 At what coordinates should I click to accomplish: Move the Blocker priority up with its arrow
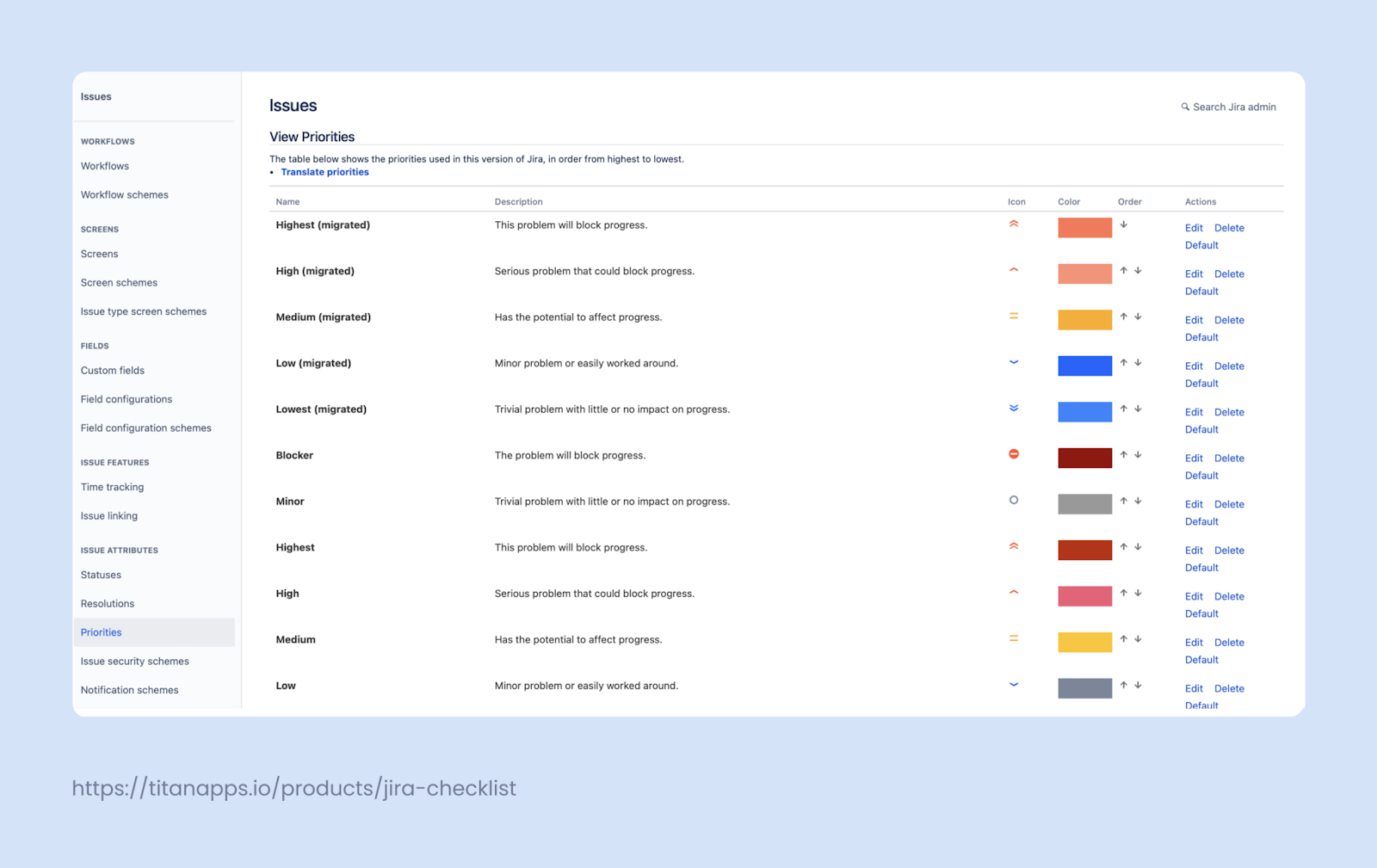[x=1123, y=455]
